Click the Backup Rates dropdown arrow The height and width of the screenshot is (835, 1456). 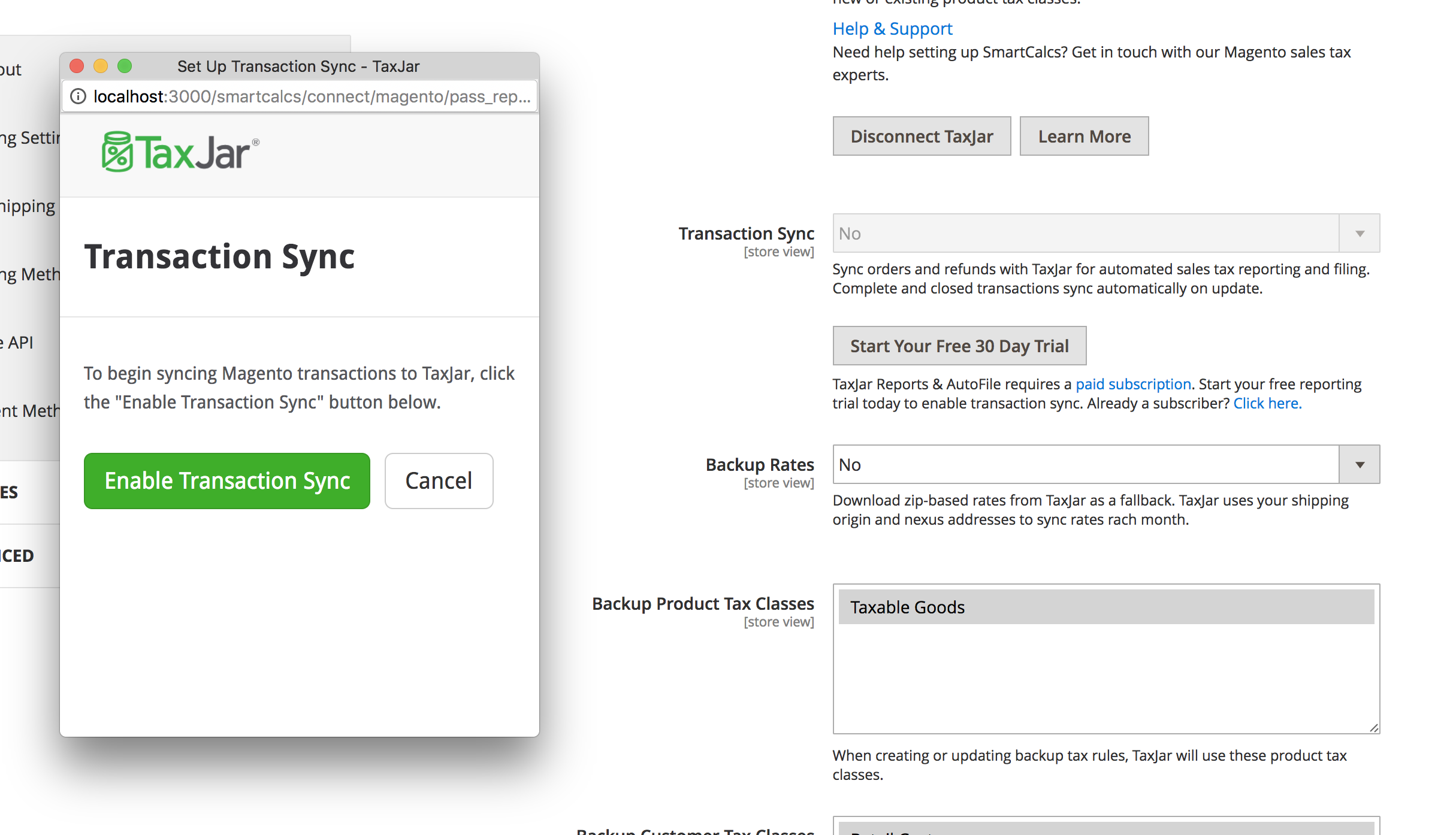tap(1360, 464)
